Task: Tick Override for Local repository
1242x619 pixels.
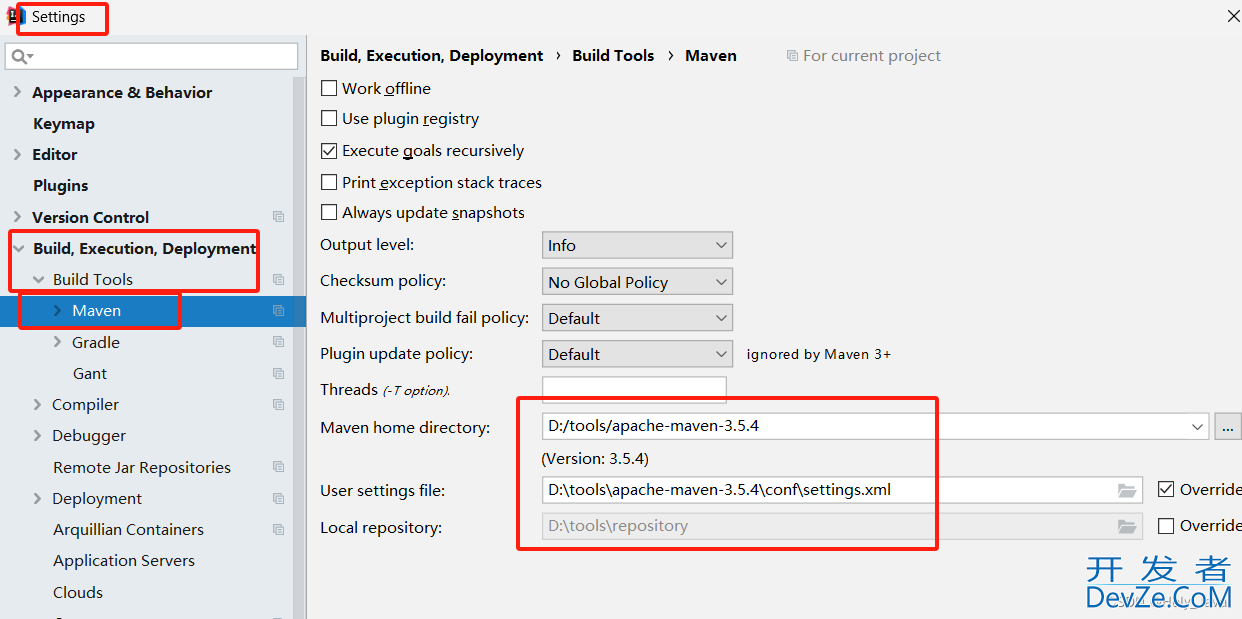Action: (1166, 525)
